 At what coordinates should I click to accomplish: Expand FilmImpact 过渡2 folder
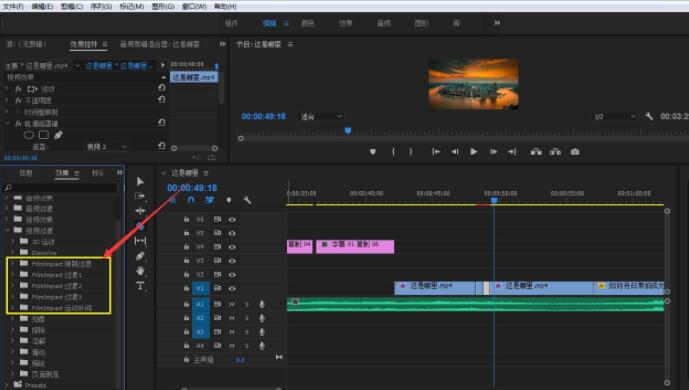tap(12, 285)
